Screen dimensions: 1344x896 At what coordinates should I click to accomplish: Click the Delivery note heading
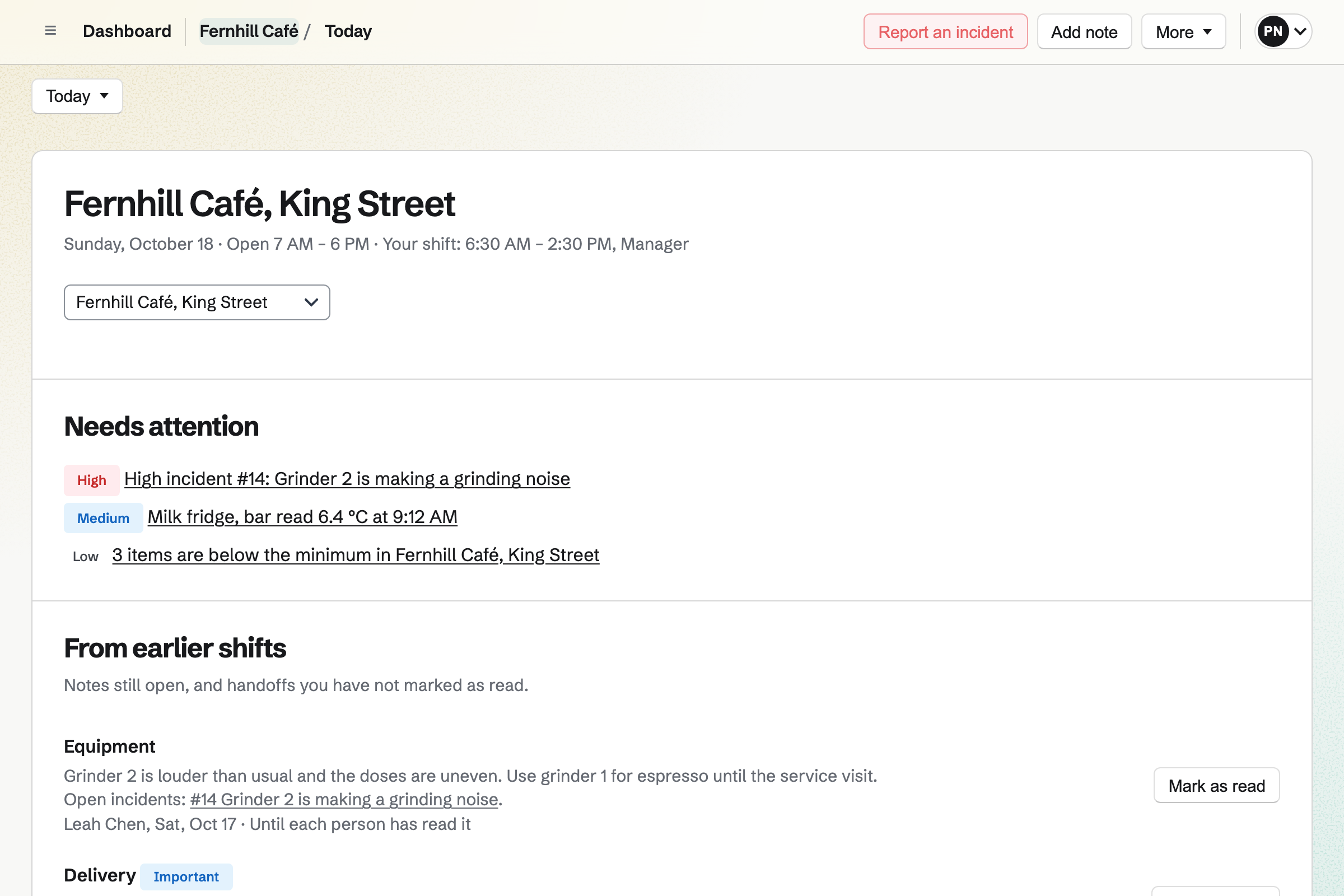click(100, 875)
